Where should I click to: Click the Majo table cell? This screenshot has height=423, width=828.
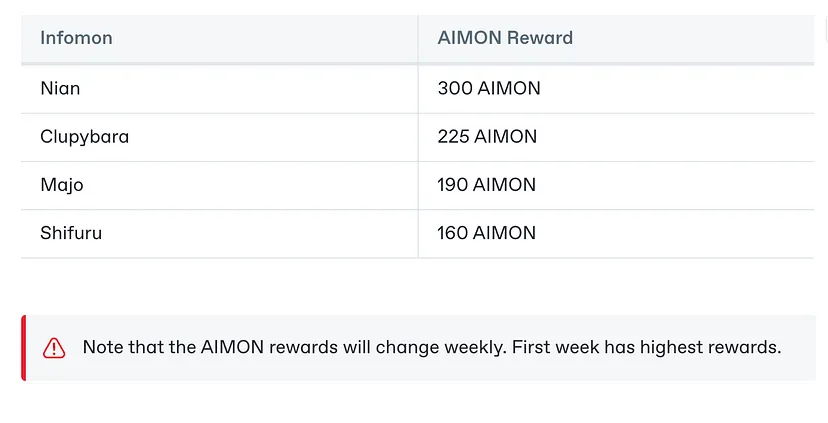[x=220, y=185]
